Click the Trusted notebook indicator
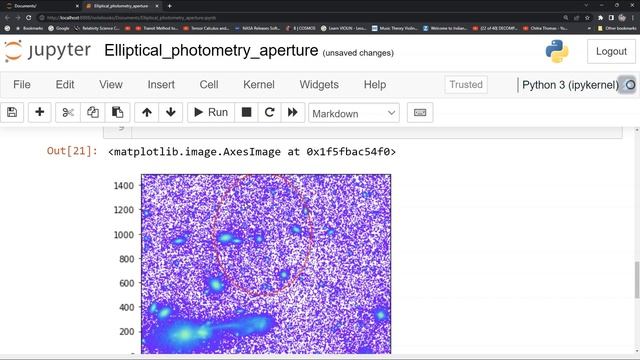Image resolution: width=640 pixels, height=360 pixels. tap(466, 84)
